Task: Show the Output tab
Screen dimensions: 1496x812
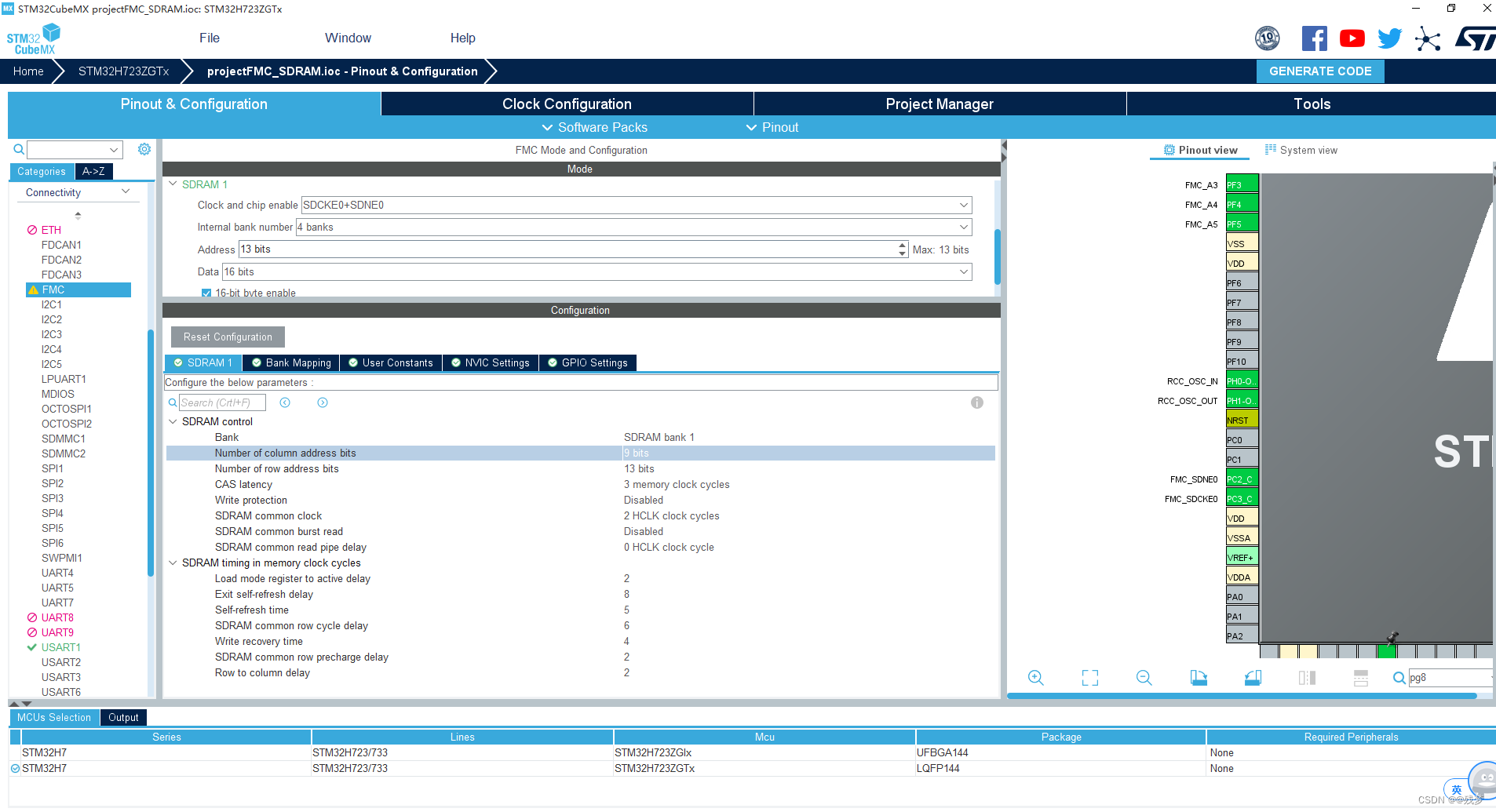Action: 123,717
